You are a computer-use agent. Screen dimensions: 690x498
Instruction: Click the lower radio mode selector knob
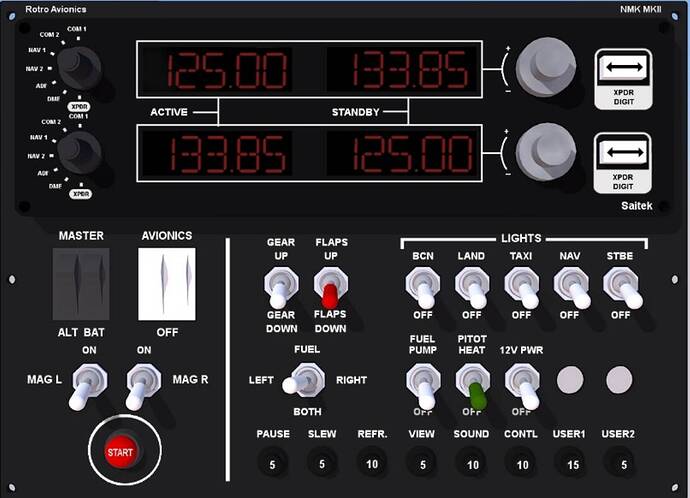tap(77, 153)
